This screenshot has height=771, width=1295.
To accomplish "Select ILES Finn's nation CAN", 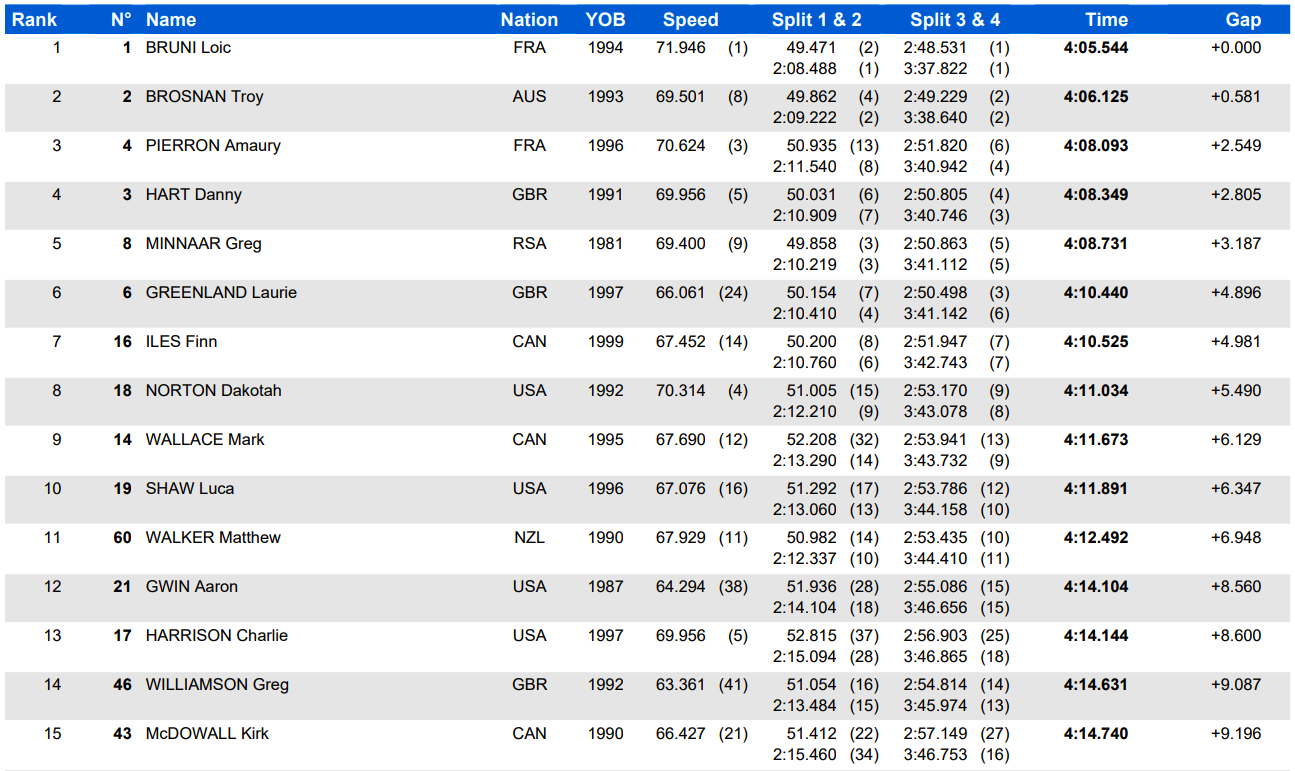I will coord(529,342).
